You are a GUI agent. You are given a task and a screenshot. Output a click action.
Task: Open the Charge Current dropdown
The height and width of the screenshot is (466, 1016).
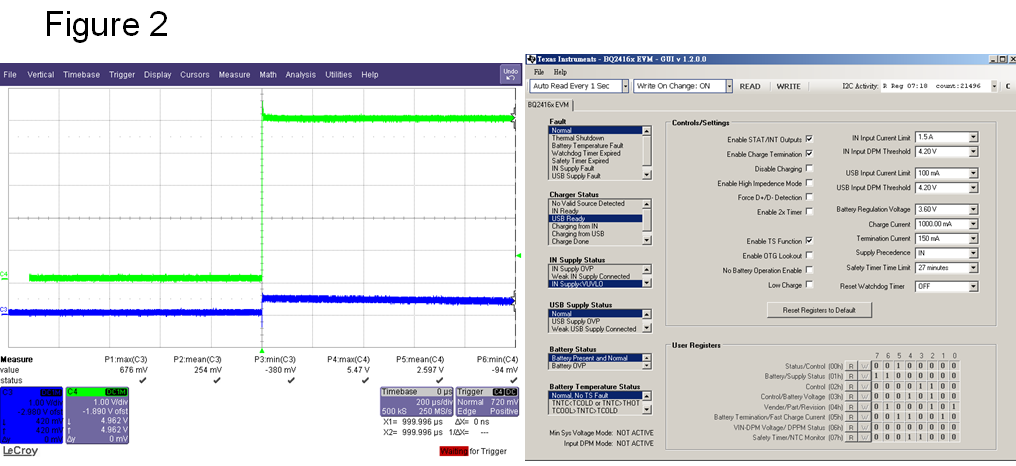pos(973,224)
